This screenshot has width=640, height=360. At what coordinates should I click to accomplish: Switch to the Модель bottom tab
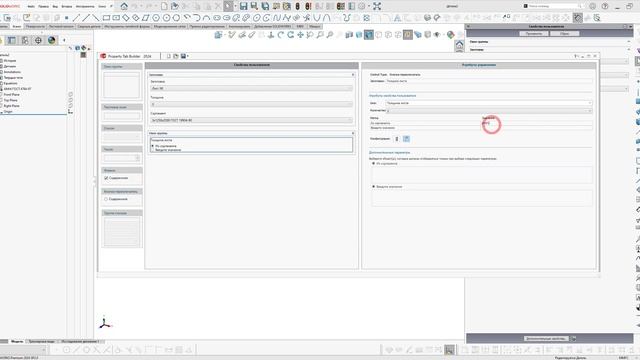[17, 341]
